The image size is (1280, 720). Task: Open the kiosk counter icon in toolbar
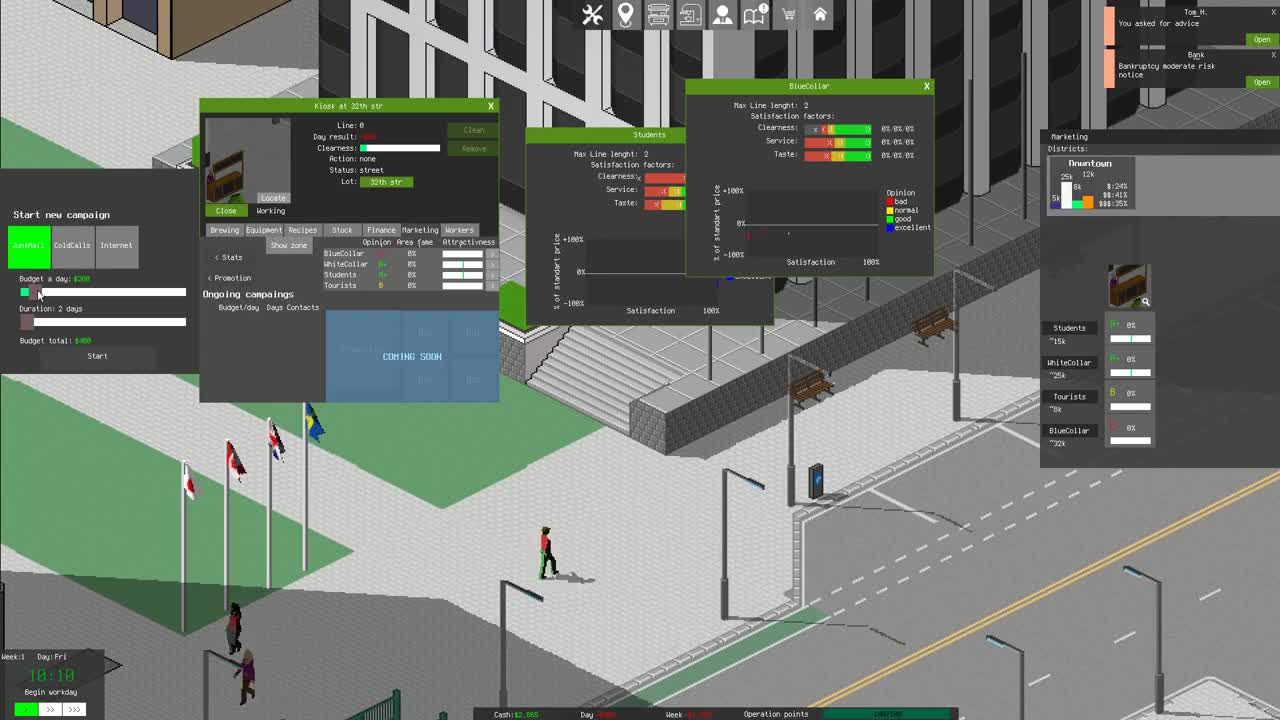[x=658, y=14]
